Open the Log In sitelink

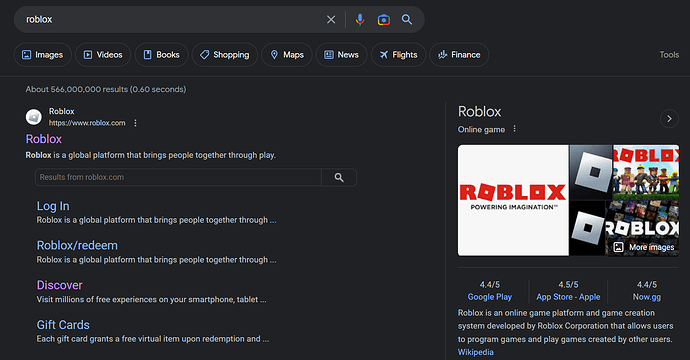(x=53, y=206)
